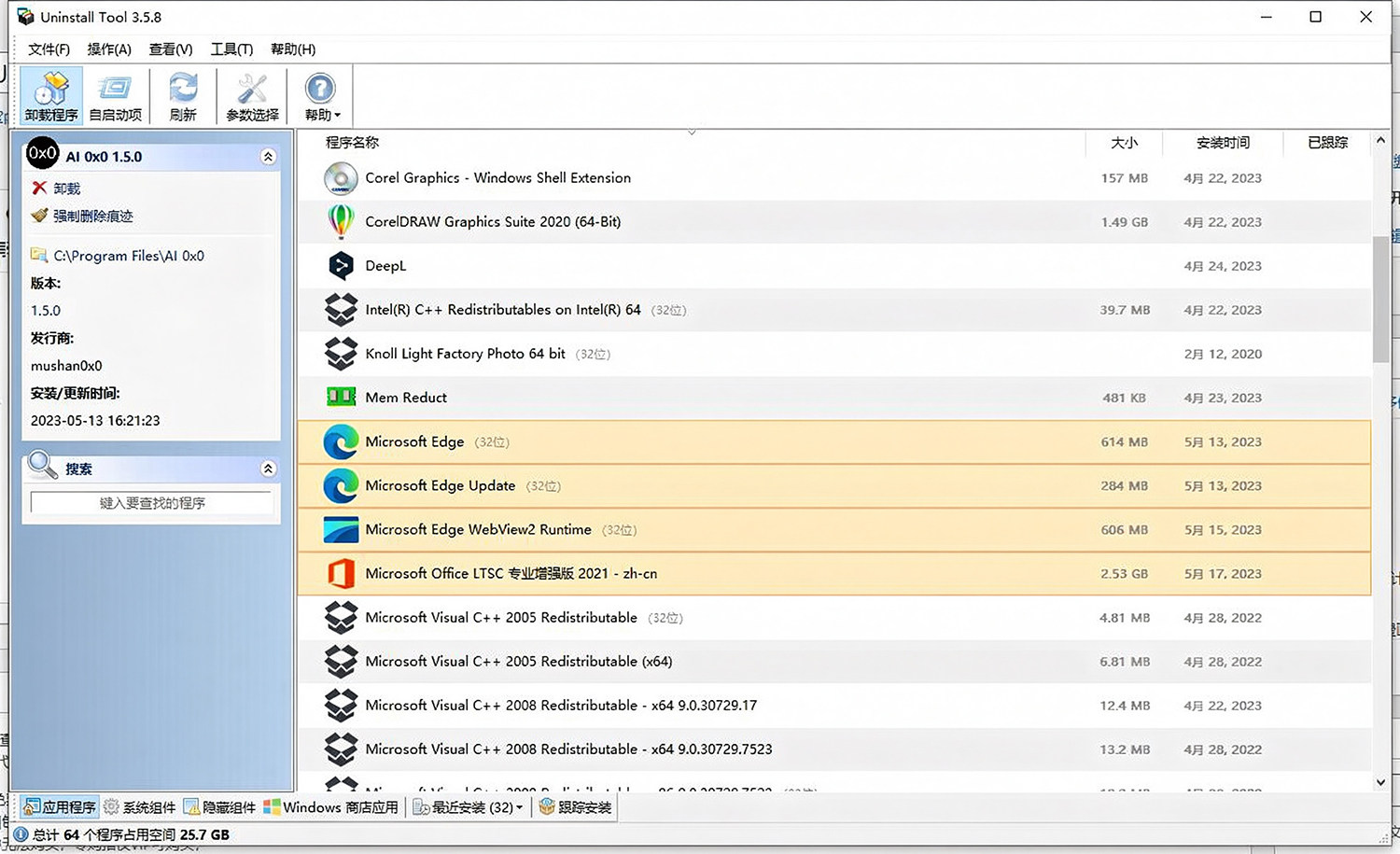The height and width of the screenshot is (854, 1400).
Task: Select Visual C++ 2008 Redistributable 9.0.30729.17 row
Action: [x=834, y=706]
